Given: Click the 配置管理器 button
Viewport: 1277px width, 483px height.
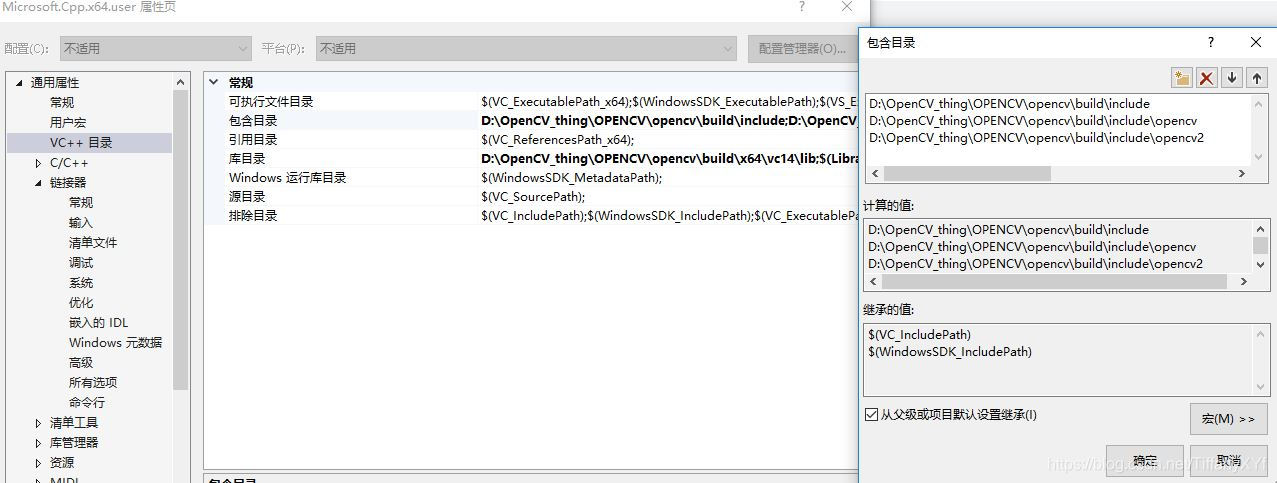Looking at the screenshot, I should point(803,48).
